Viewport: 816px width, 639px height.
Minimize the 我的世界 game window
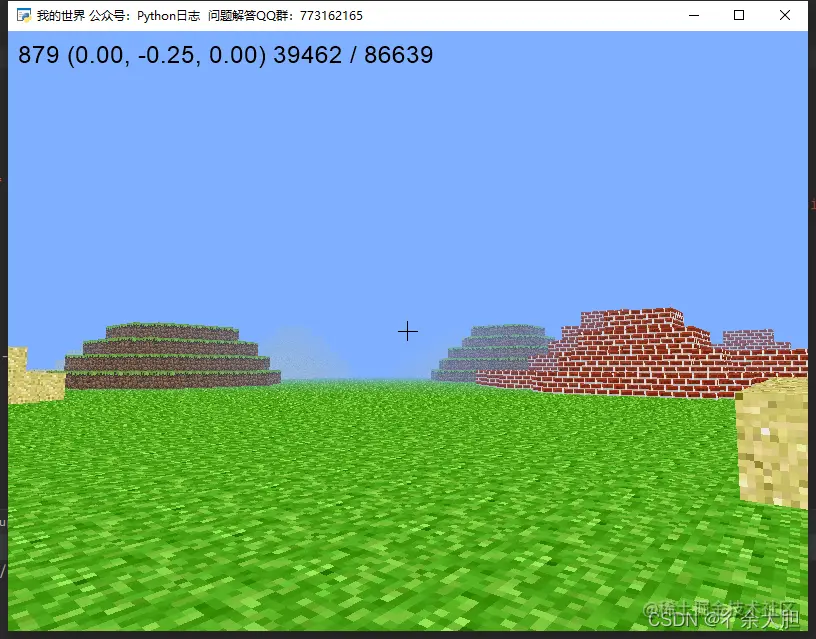click(x=694, y=16)
